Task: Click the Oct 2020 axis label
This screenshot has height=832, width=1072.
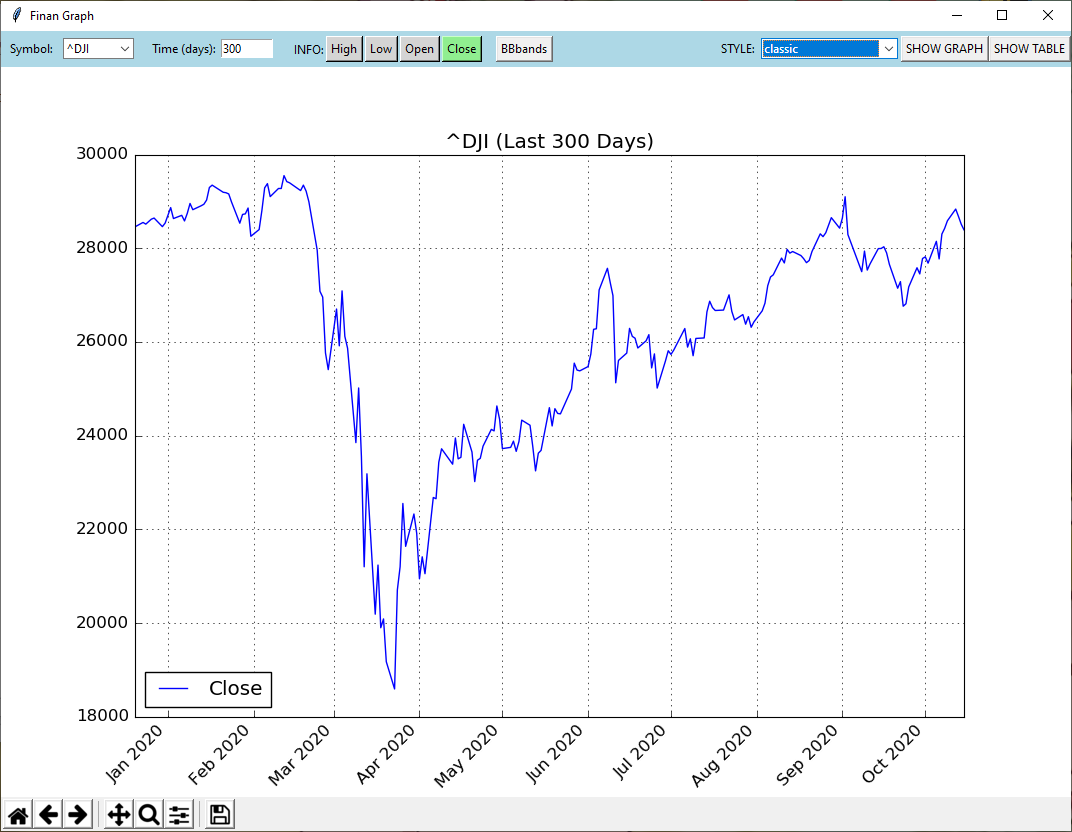Action: coord(892,754)
